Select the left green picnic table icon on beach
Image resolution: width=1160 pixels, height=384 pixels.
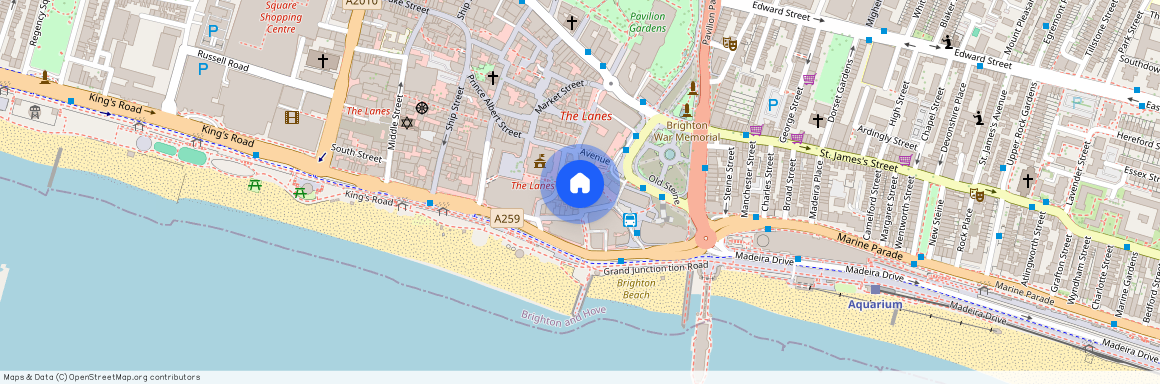coord(255,185)
